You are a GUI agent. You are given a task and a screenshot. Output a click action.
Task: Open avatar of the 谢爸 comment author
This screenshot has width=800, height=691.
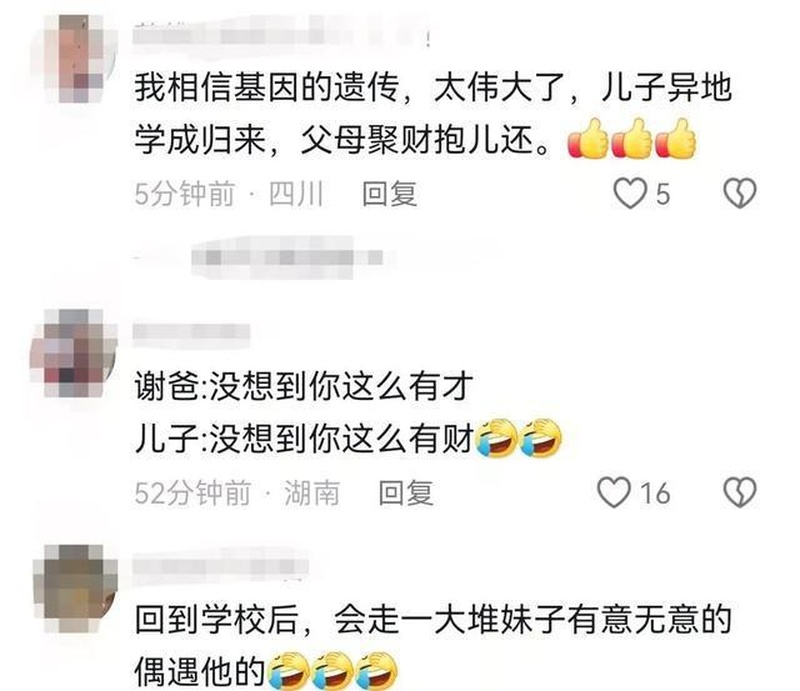click(74, 353)
